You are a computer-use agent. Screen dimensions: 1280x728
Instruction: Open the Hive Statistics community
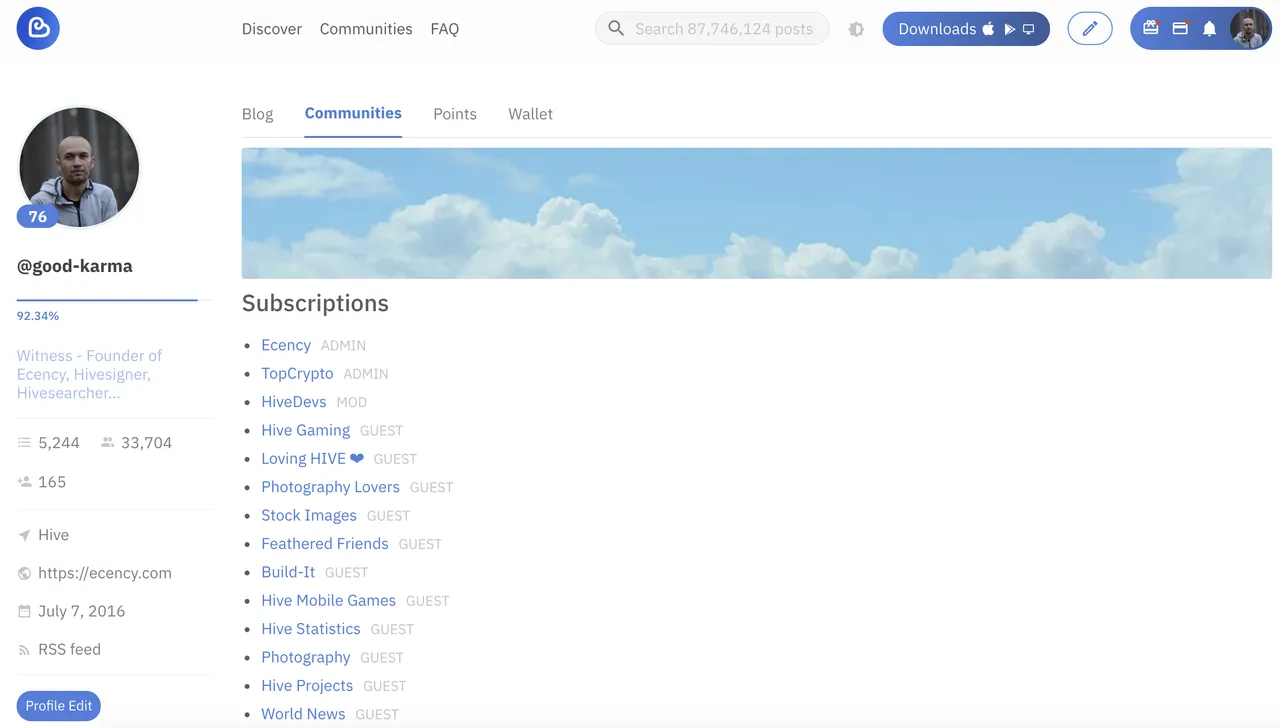(311, 628)
